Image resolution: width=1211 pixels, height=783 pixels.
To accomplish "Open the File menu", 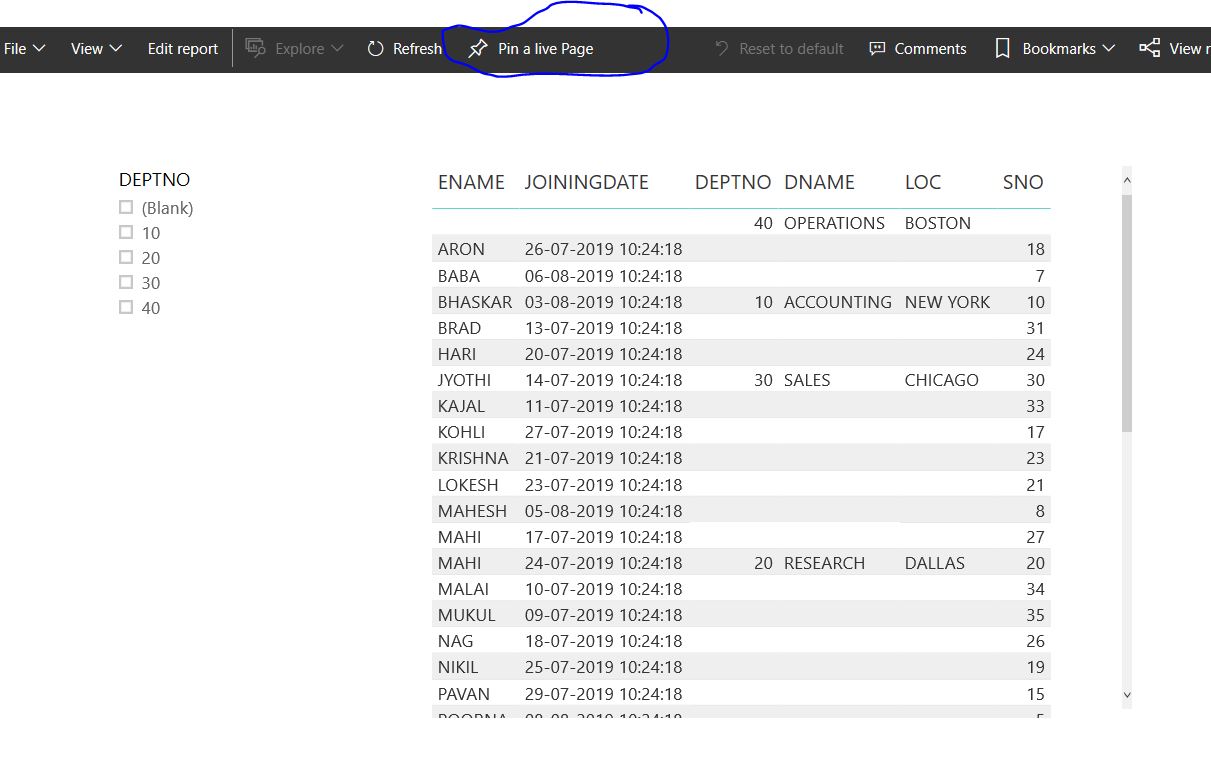I will 15,48.
